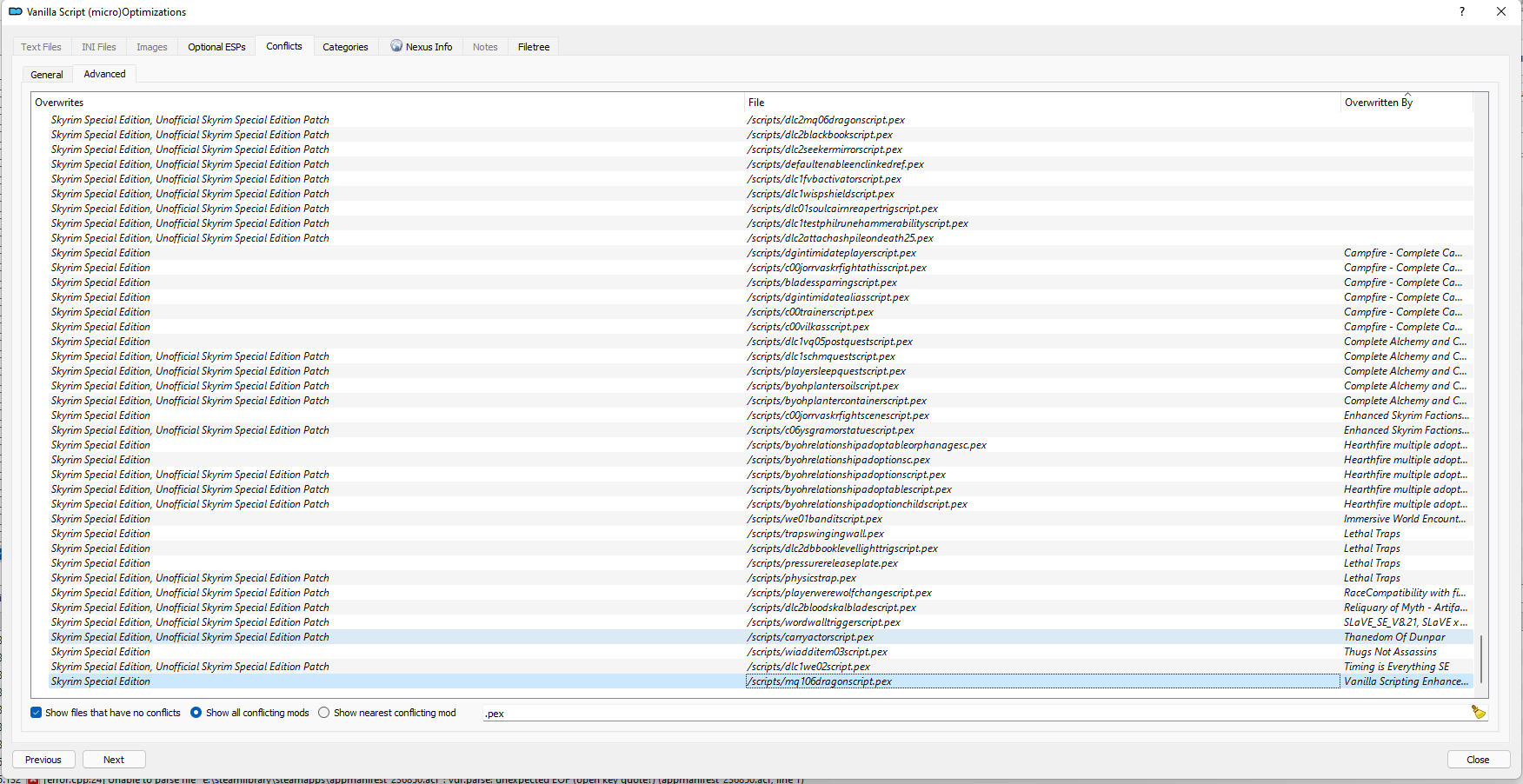Sort by the File column header
Image resolution: width=1523 pixels, height=784 pixels.
(x=1042, y=103)
